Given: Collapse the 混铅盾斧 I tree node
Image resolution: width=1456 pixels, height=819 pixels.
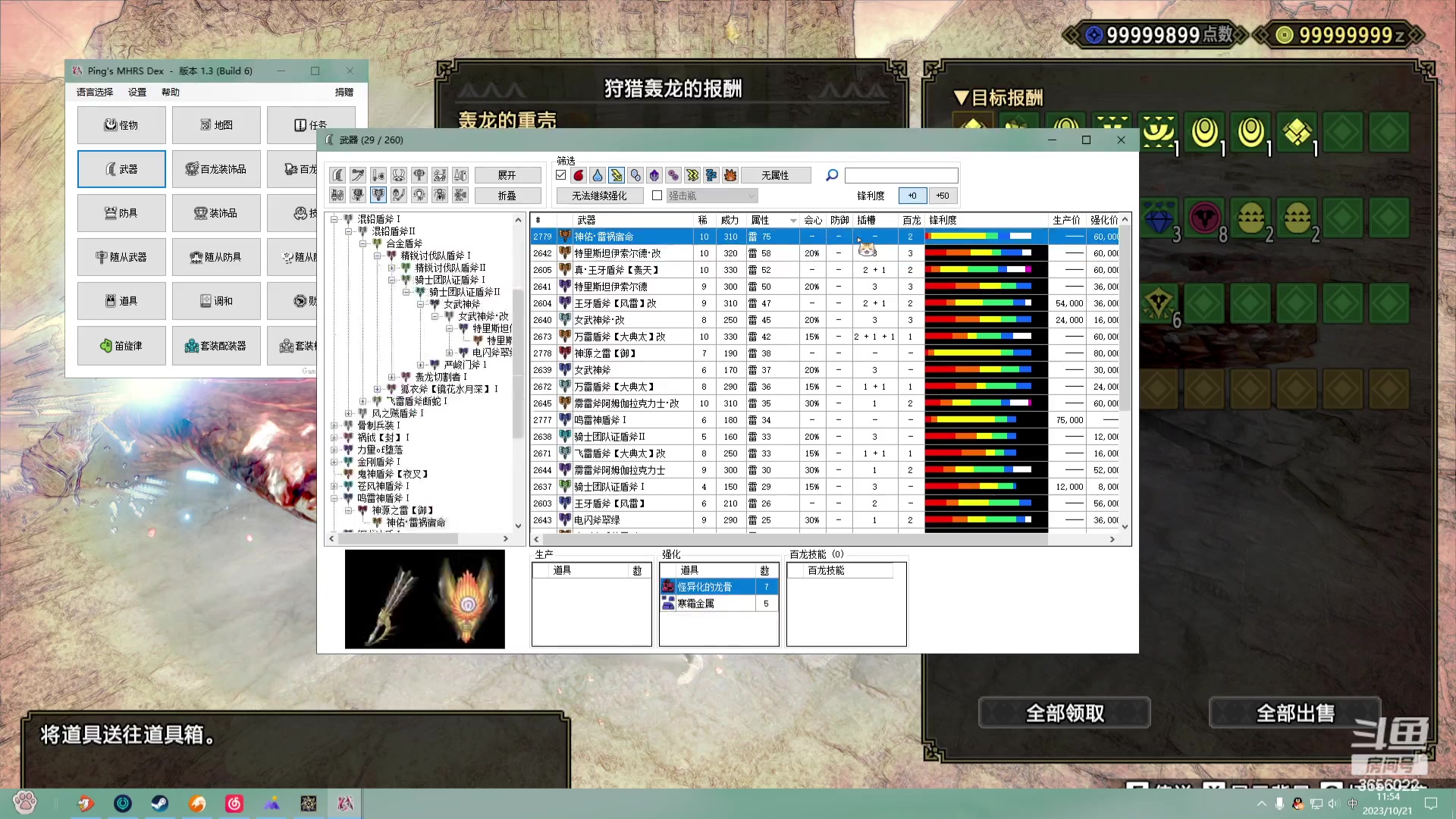Looking at the screenshot, I should pos(334,219).
